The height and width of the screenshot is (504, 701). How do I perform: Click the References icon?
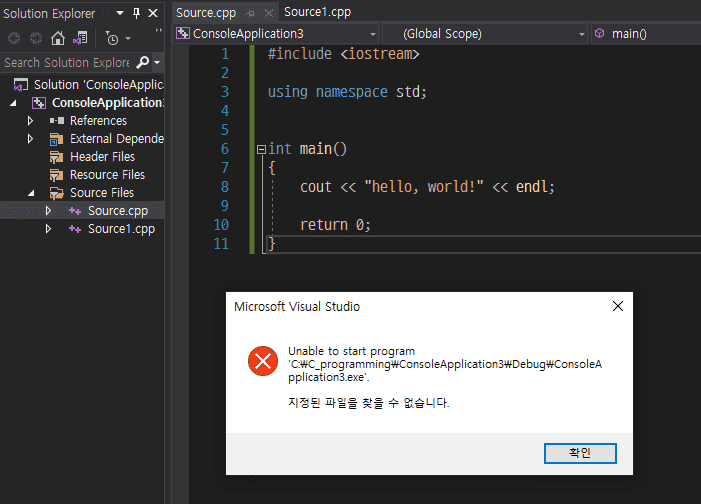(x=57, y=121)
